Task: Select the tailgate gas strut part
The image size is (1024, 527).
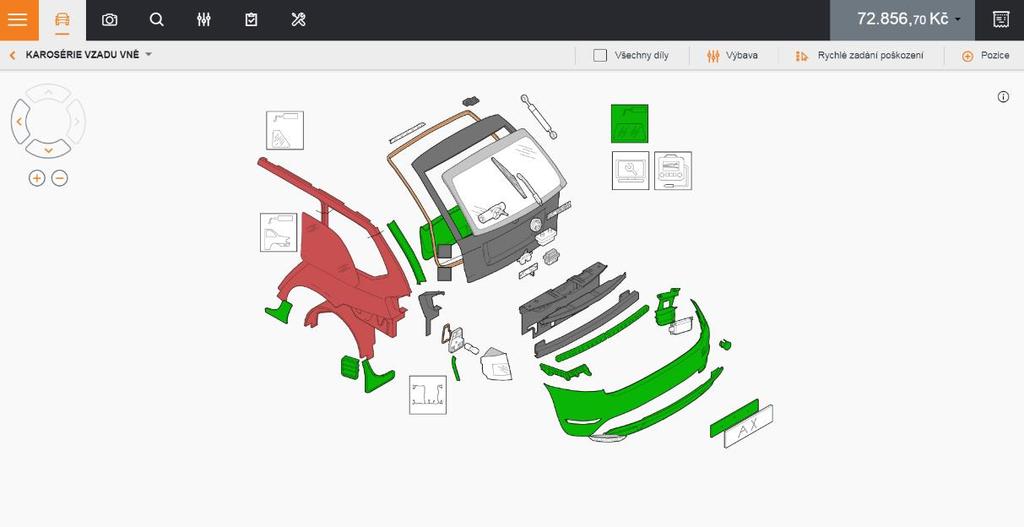Action: click(x=539, y=116)
